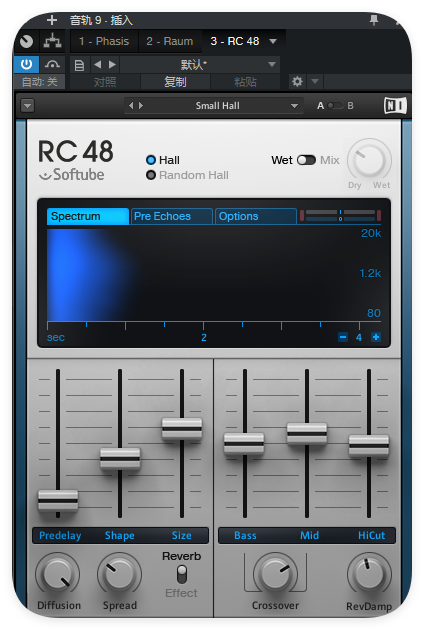The height and width of the screenshot is (630, 424).
Task: Click the Mix label text
Action: [x=330, y=160]
